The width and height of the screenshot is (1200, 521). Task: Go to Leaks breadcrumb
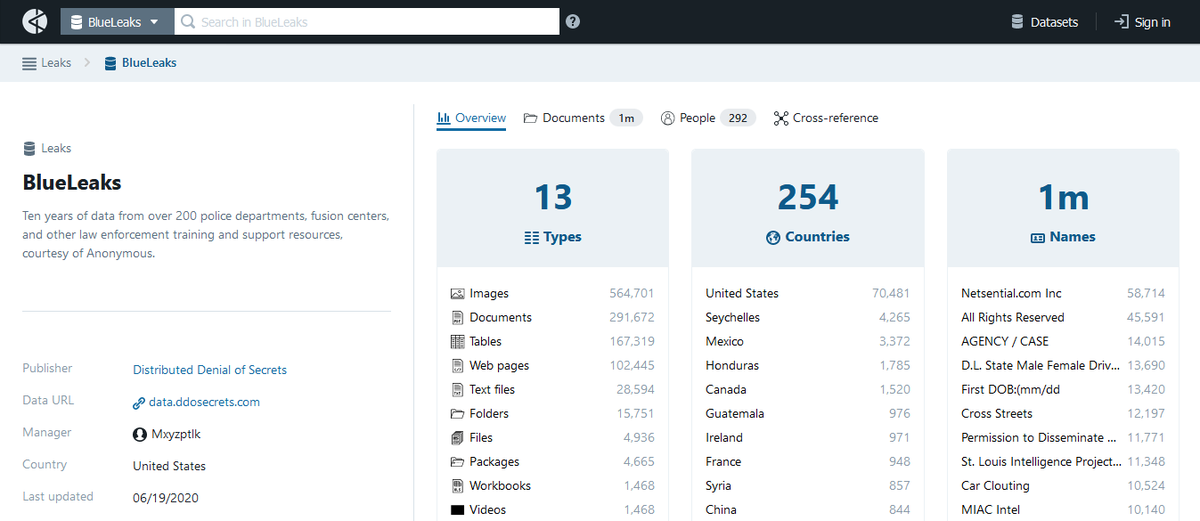[x=47, y=63]
